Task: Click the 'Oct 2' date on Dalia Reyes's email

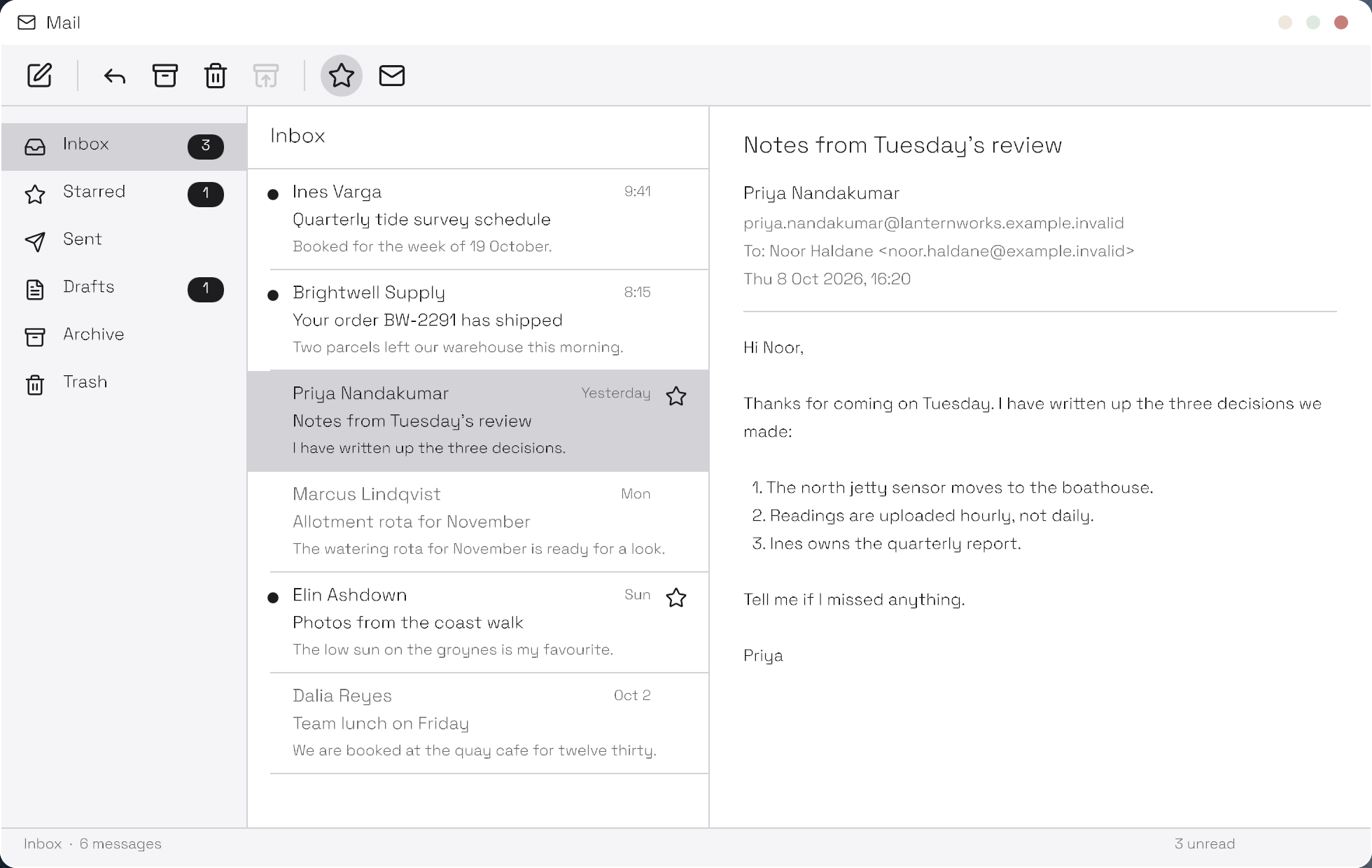Action: pyautogui.click(x=632, y=696)
